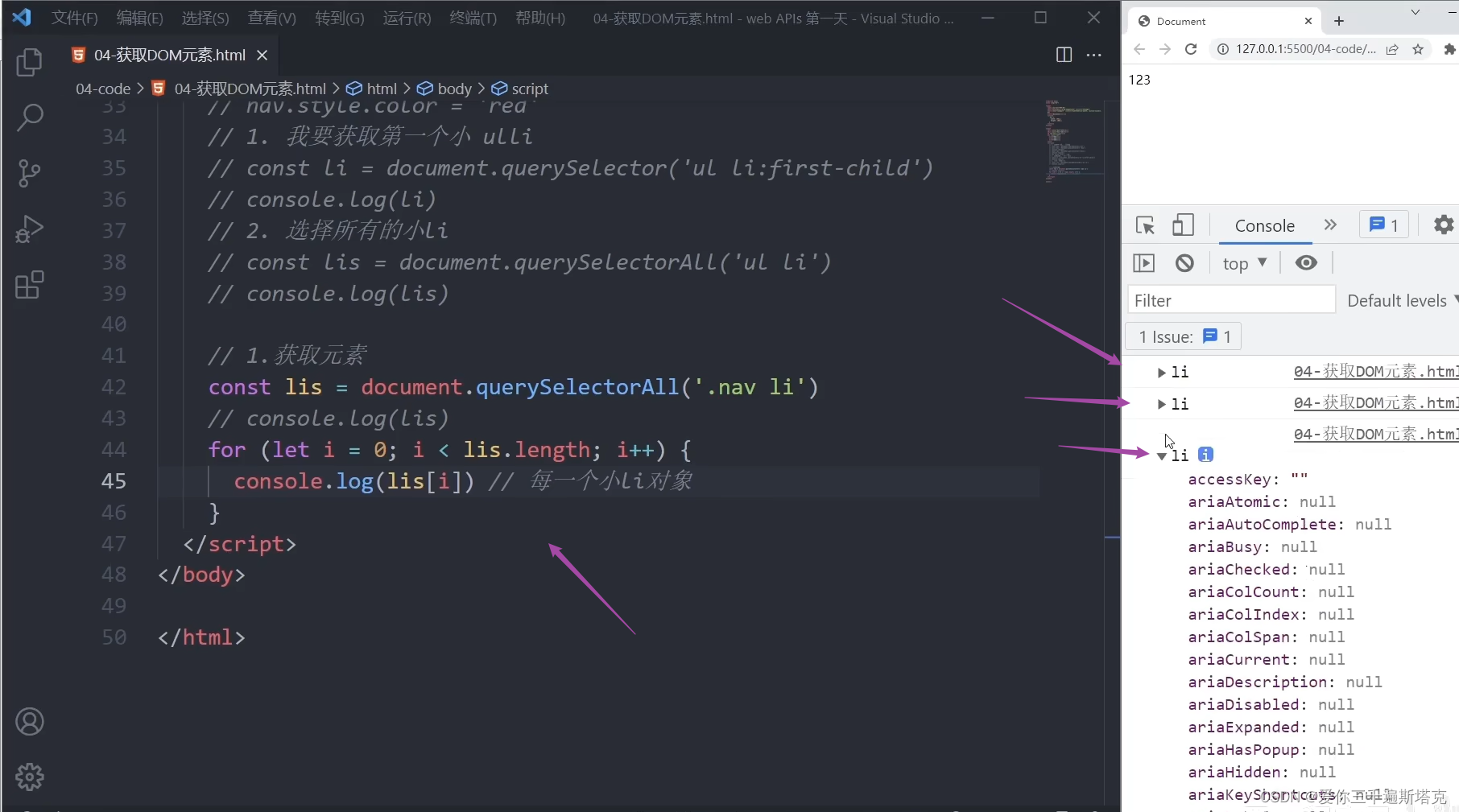Split the editor to the right
This screenshot has width=1459, height=812.
[1064, 55]
